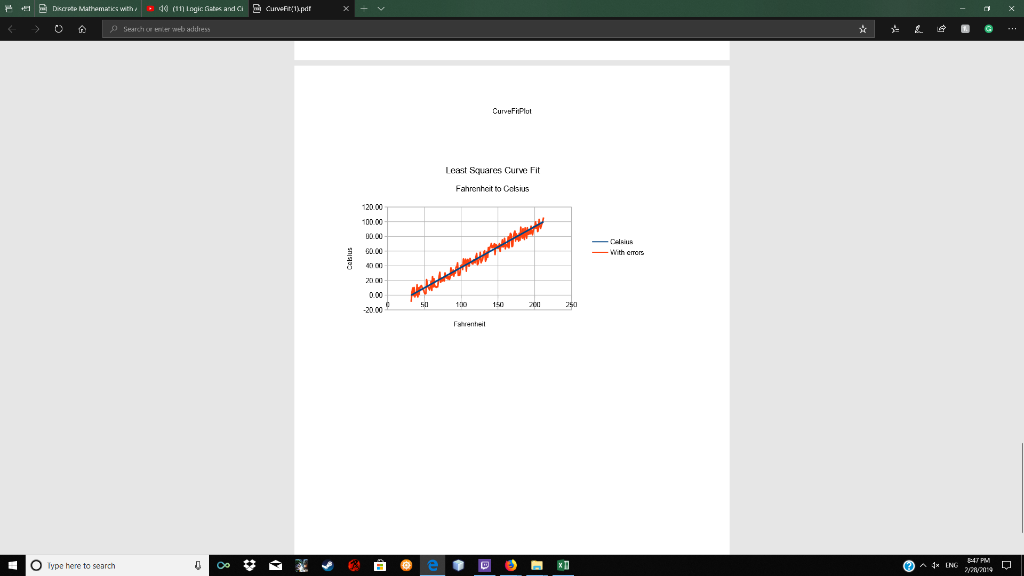Open the Grammarly extension

(x=987, y=29)
